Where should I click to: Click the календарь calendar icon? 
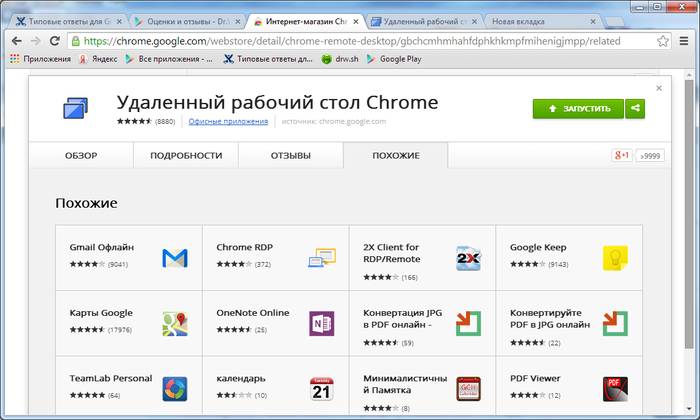pyautogui.click(x=321, y=389)
